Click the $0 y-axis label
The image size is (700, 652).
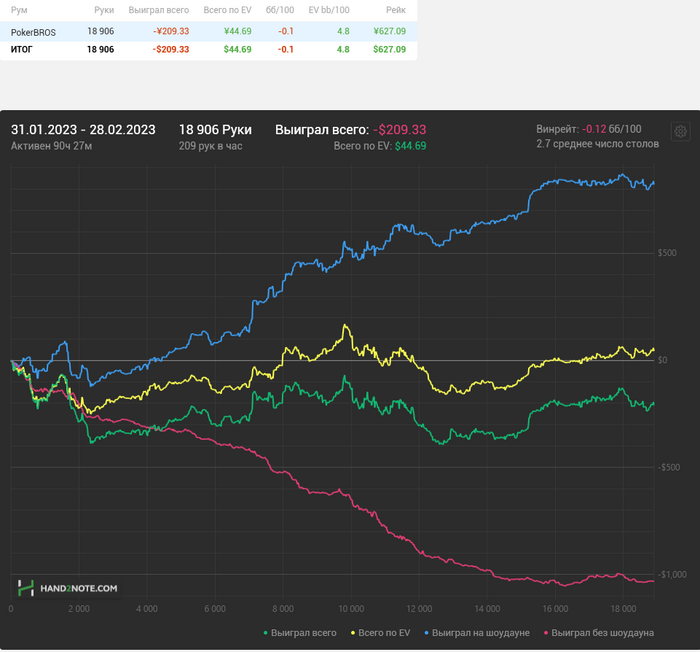(x=662, y=360)
